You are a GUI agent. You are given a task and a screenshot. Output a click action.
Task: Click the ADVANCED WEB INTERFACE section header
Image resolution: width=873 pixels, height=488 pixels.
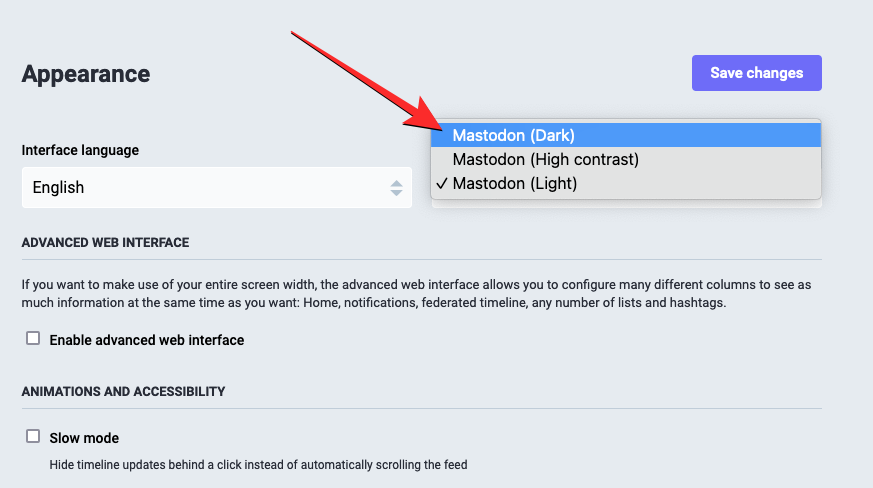coord(105,243)
